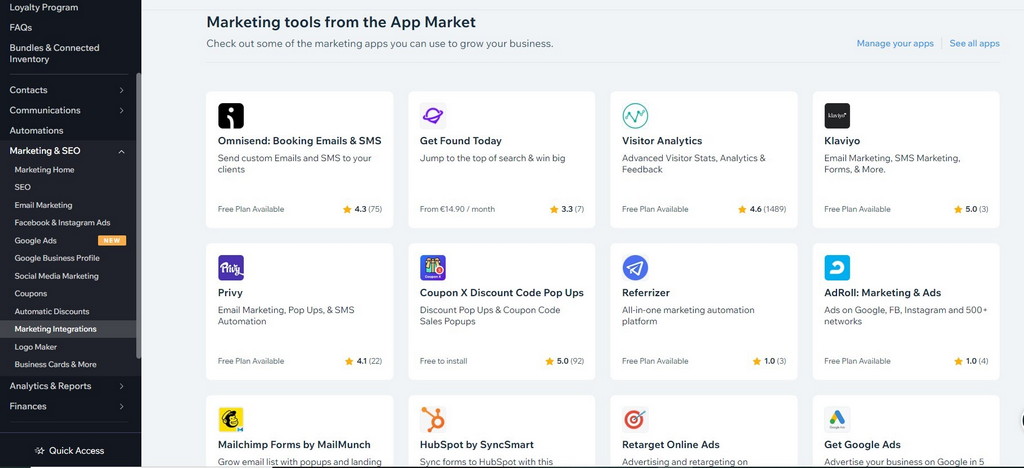Click the Klaviyo app icon
Screen dimensions: 1024x468
pyautogui.click(x=837, y=116)
